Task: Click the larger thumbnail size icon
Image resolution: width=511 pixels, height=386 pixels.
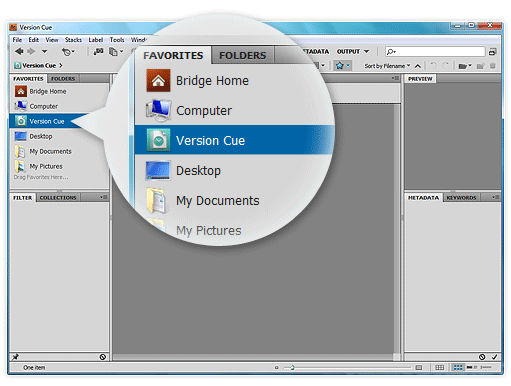Action: tap(419, 368)
